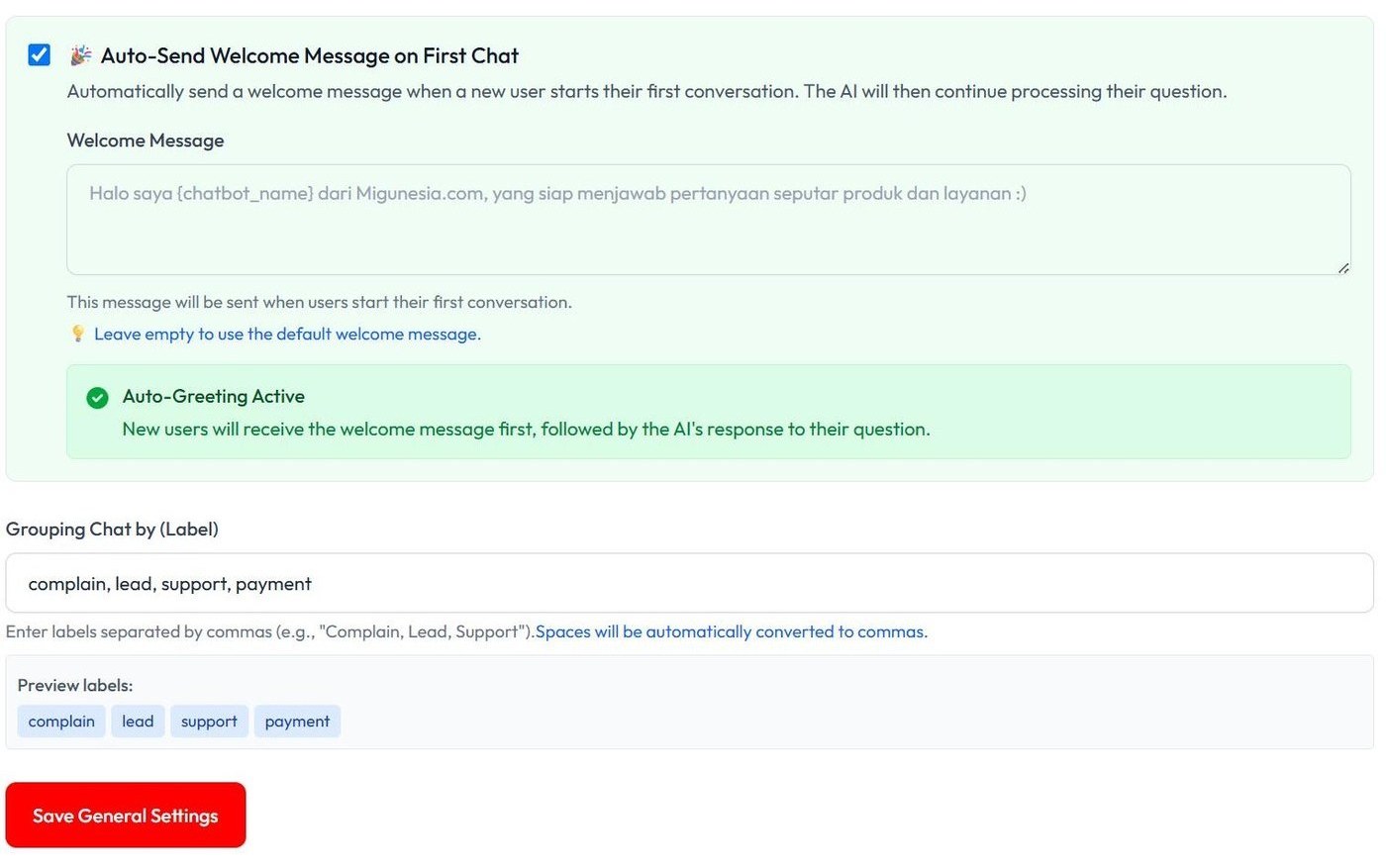
Task: Click the party popper icon beside Auto-Send heading
Action: [x=80, y=55]
